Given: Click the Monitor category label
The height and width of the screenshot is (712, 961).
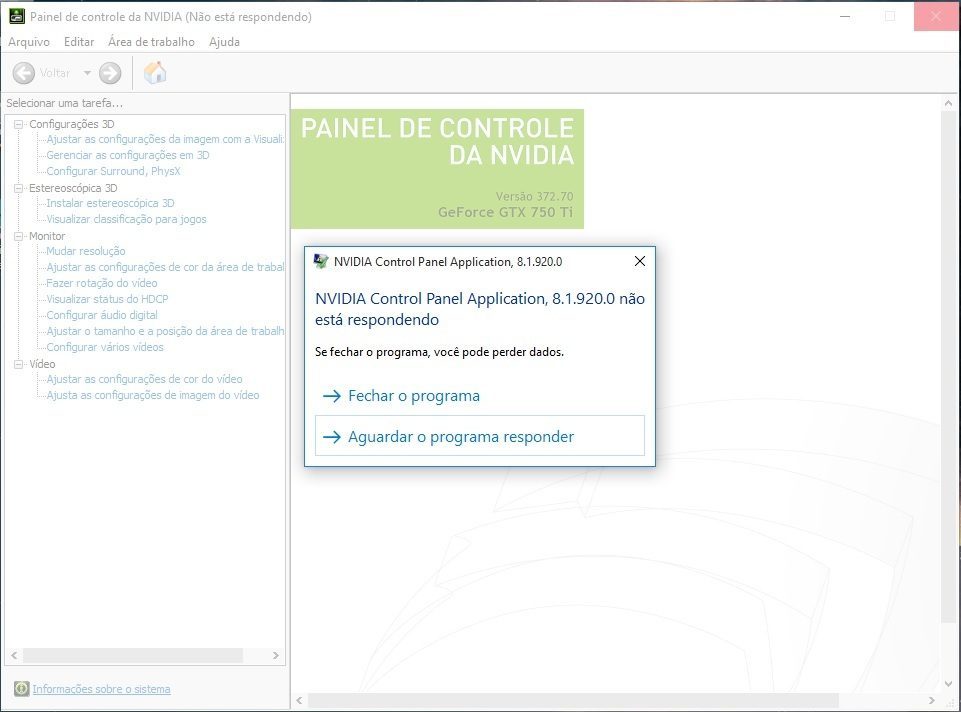Looking at the screenshot, I should [x=47, y=236].
